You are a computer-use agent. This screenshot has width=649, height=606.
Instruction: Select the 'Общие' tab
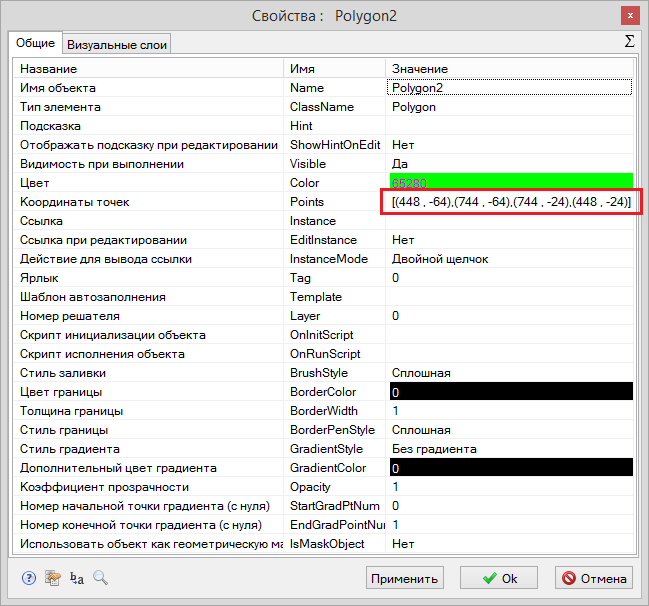point(35,43)
